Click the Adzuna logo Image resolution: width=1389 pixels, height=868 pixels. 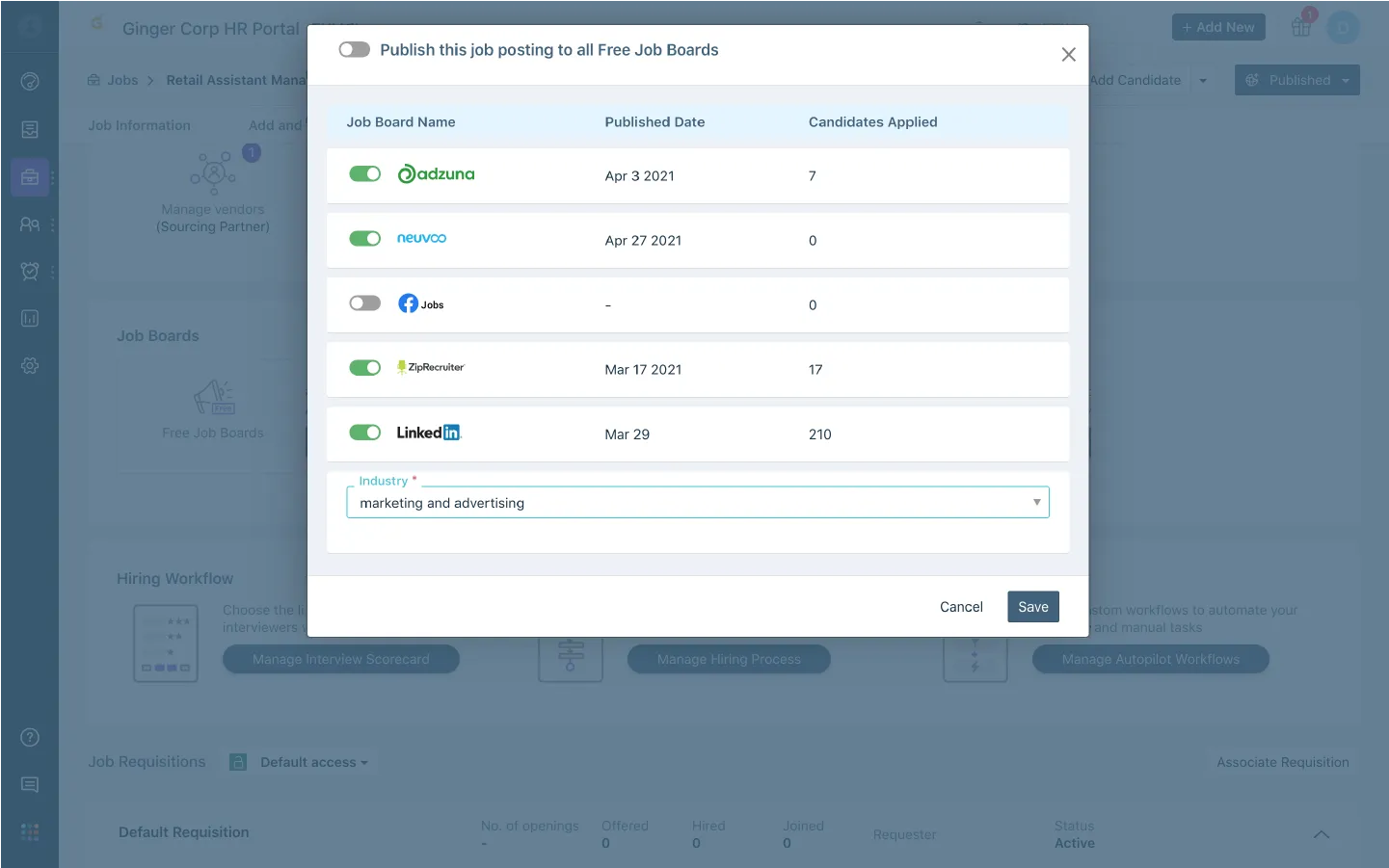click(437, 173)
